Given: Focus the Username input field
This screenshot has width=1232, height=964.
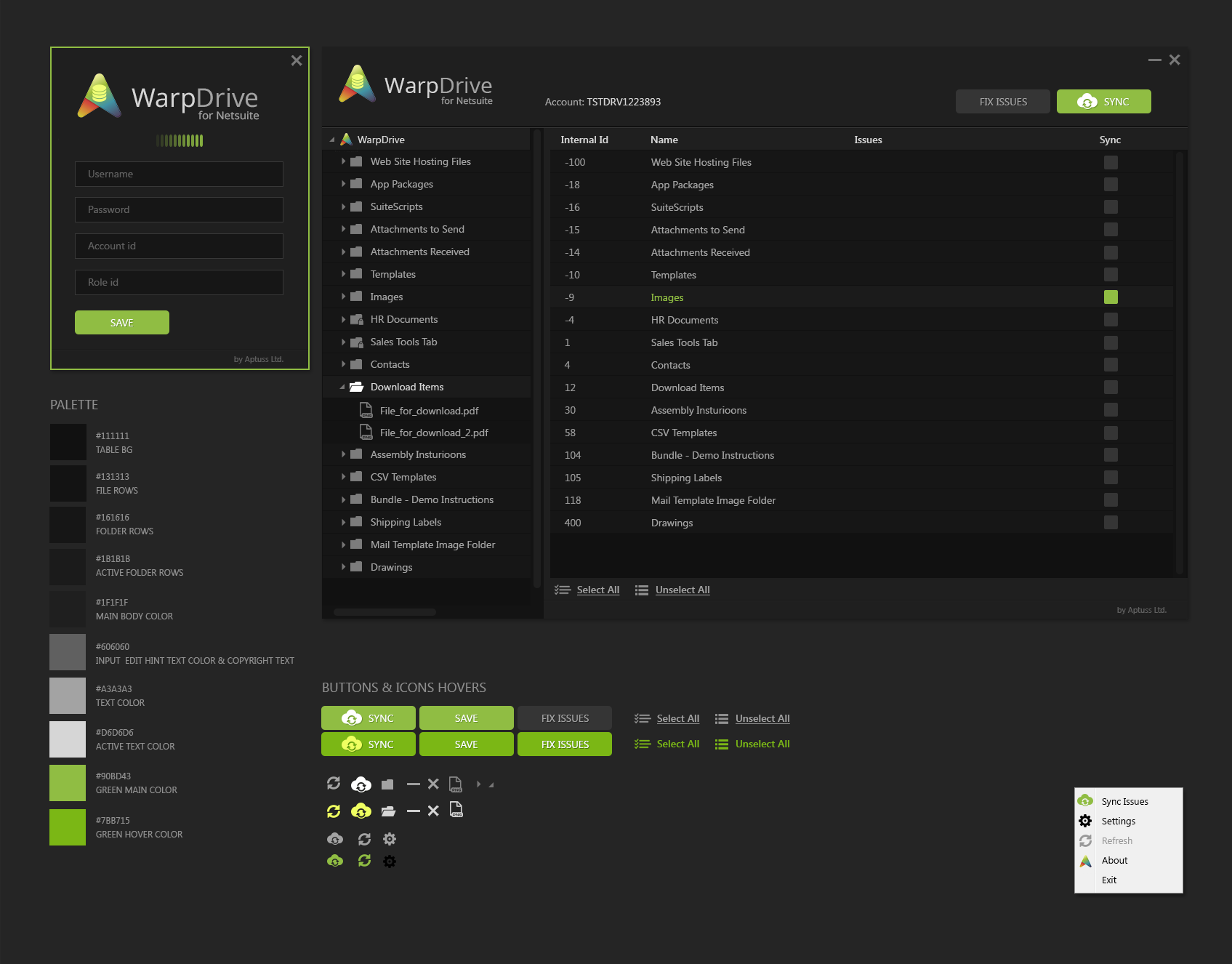Looking at the screenshot, I should tap(179, 174).
